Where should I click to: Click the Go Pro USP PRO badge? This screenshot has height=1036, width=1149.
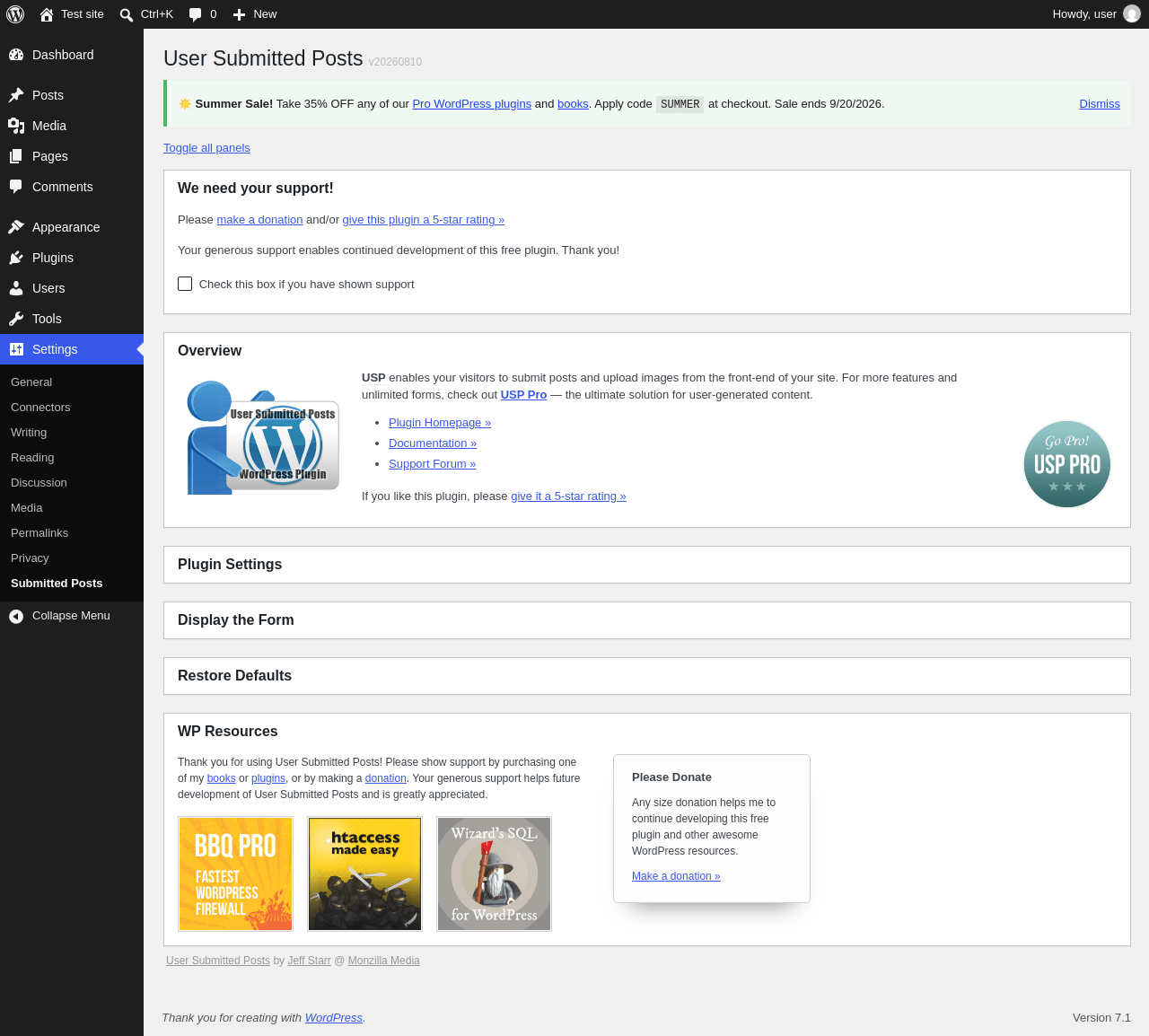coord(1067,464)
